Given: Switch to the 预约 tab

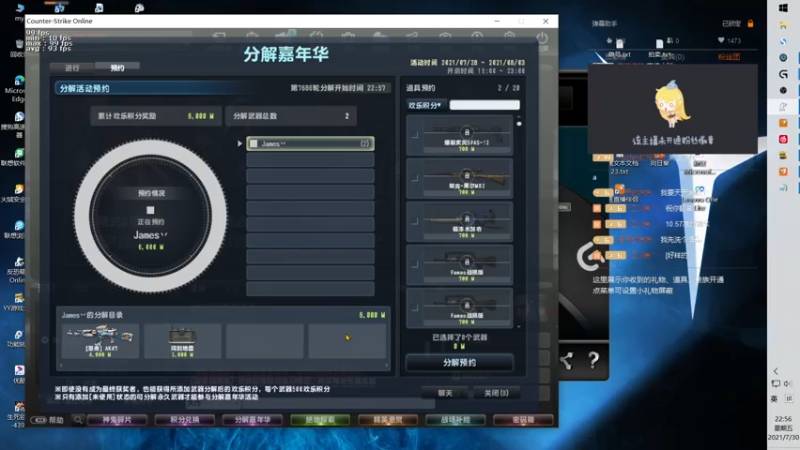Looking at the screenshot, I should click(x=117, y=67).
